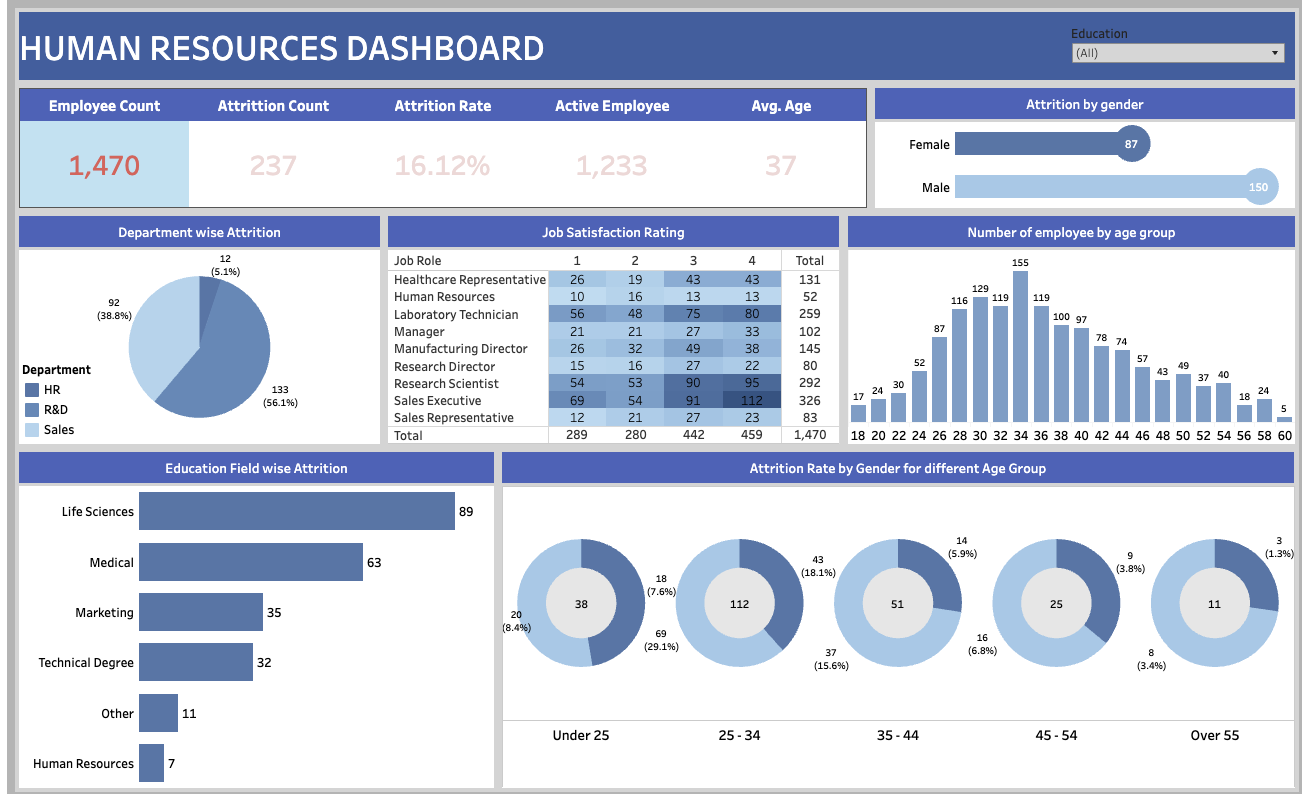Select the Medical attrition bar
Image resolution: width=1302 pixels, height=794 pixels.
pyautogui.click(x=251, y=562)
